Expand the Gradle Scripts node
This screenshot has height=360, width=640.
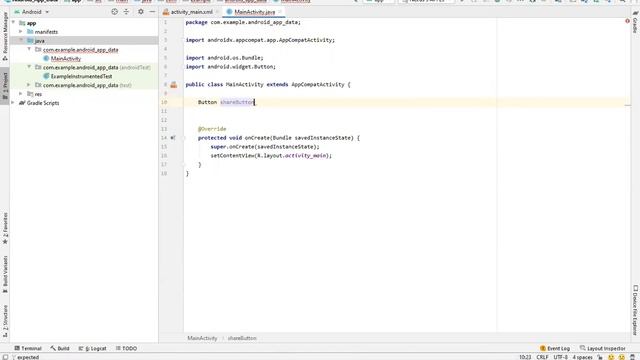[x=13, y=103]
